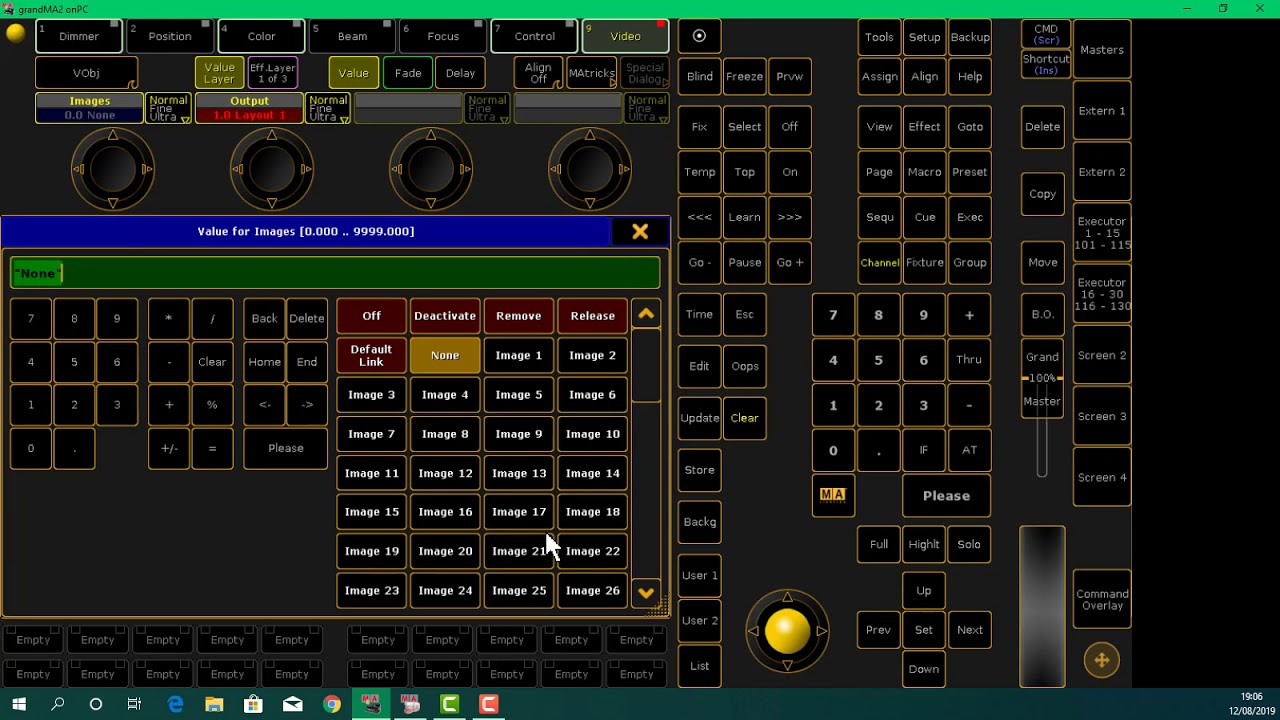The width and height of the screenshot is (1280, 720).
Task: Close the Value for Images dialog
Action: click(640, 231)
